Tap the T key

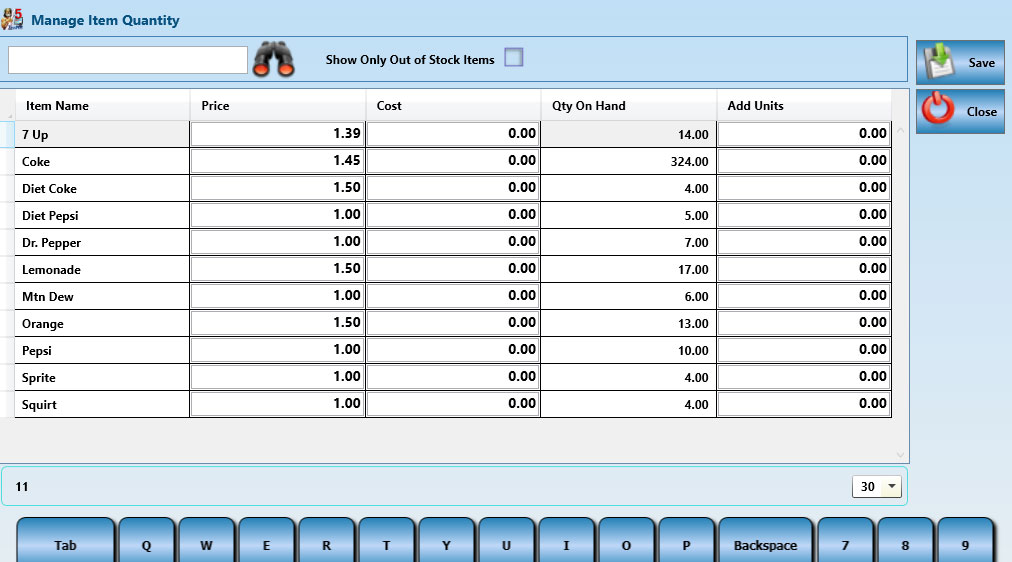tap(387, 541)
